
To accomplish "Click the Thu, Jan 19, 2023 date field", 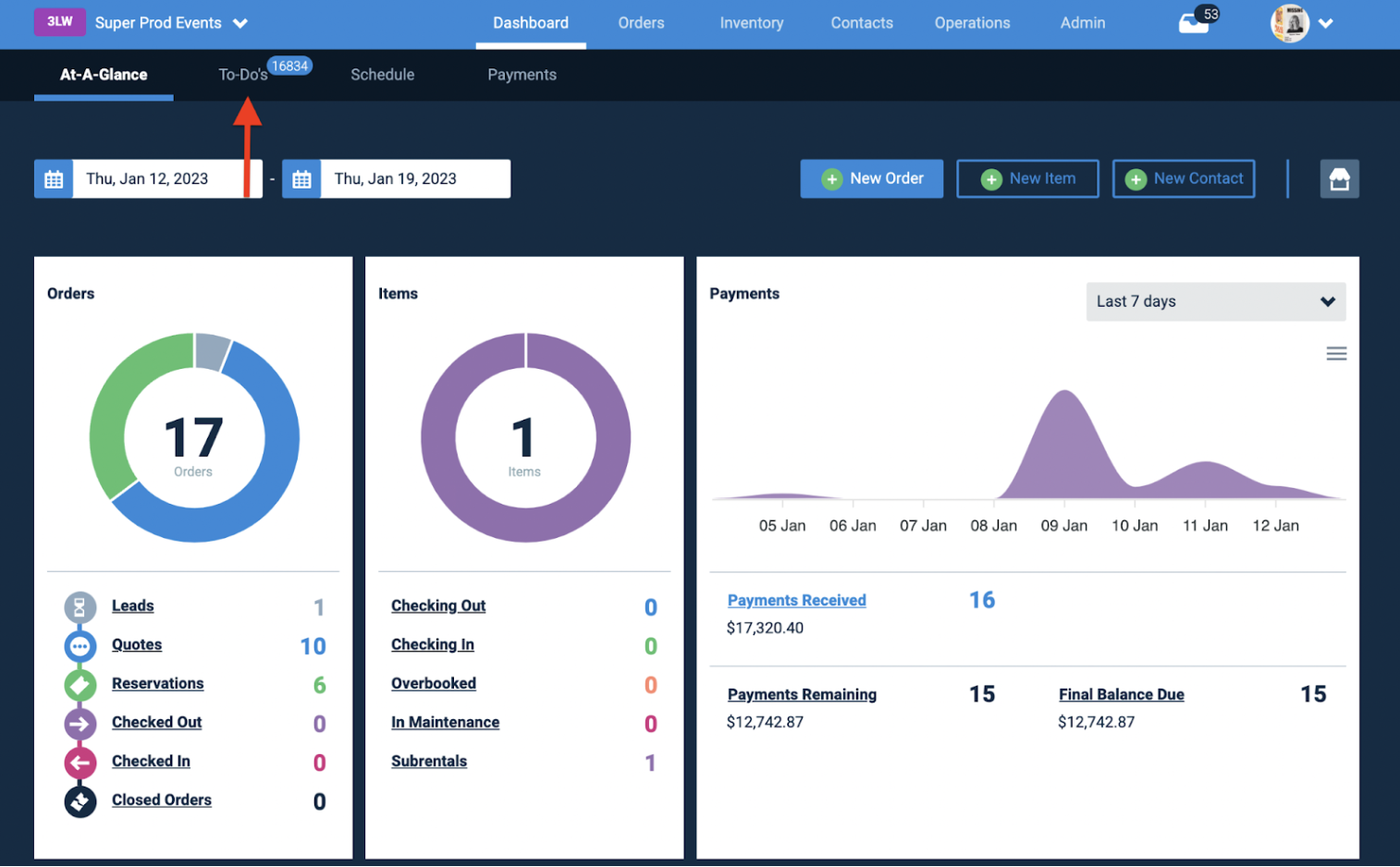I will pyautogui.click(x=414, y=179).
